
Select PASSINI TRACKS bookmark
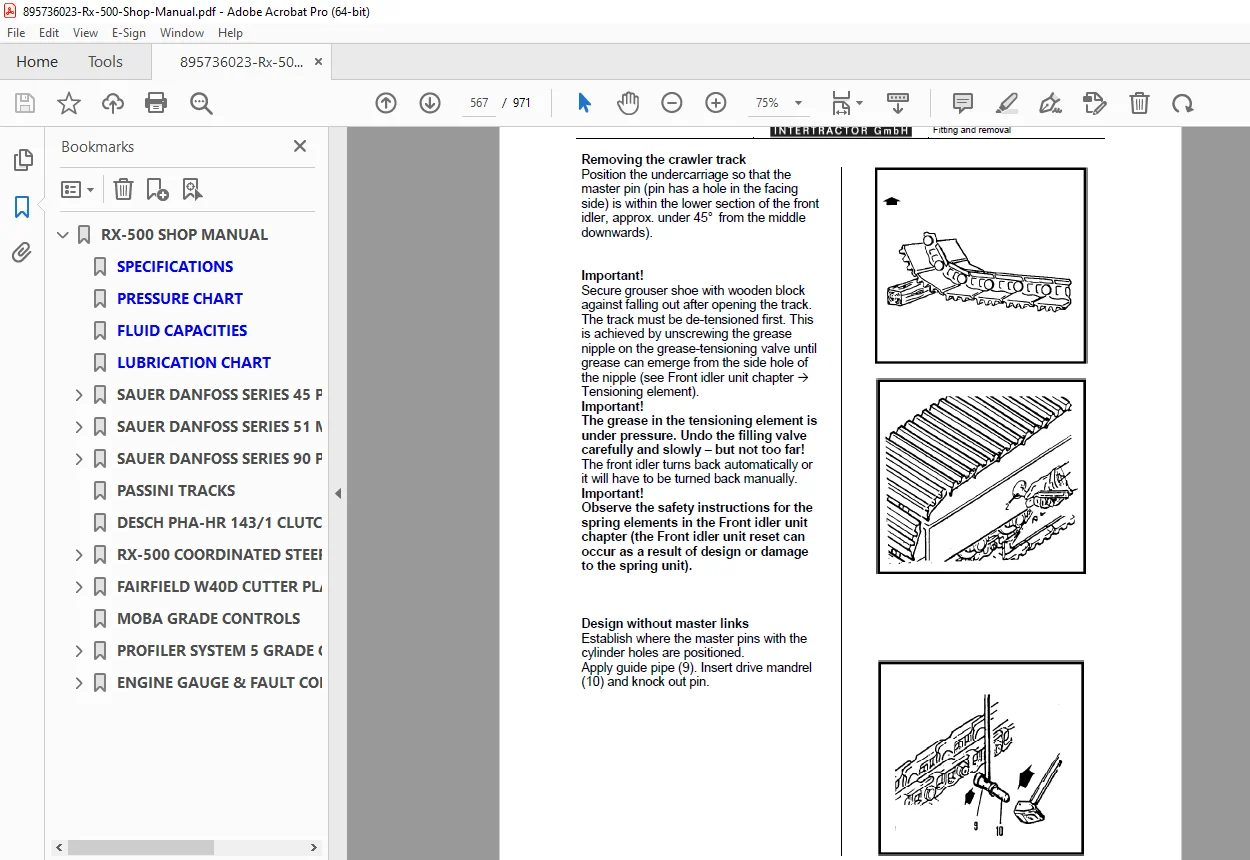(x=176, y=491)
